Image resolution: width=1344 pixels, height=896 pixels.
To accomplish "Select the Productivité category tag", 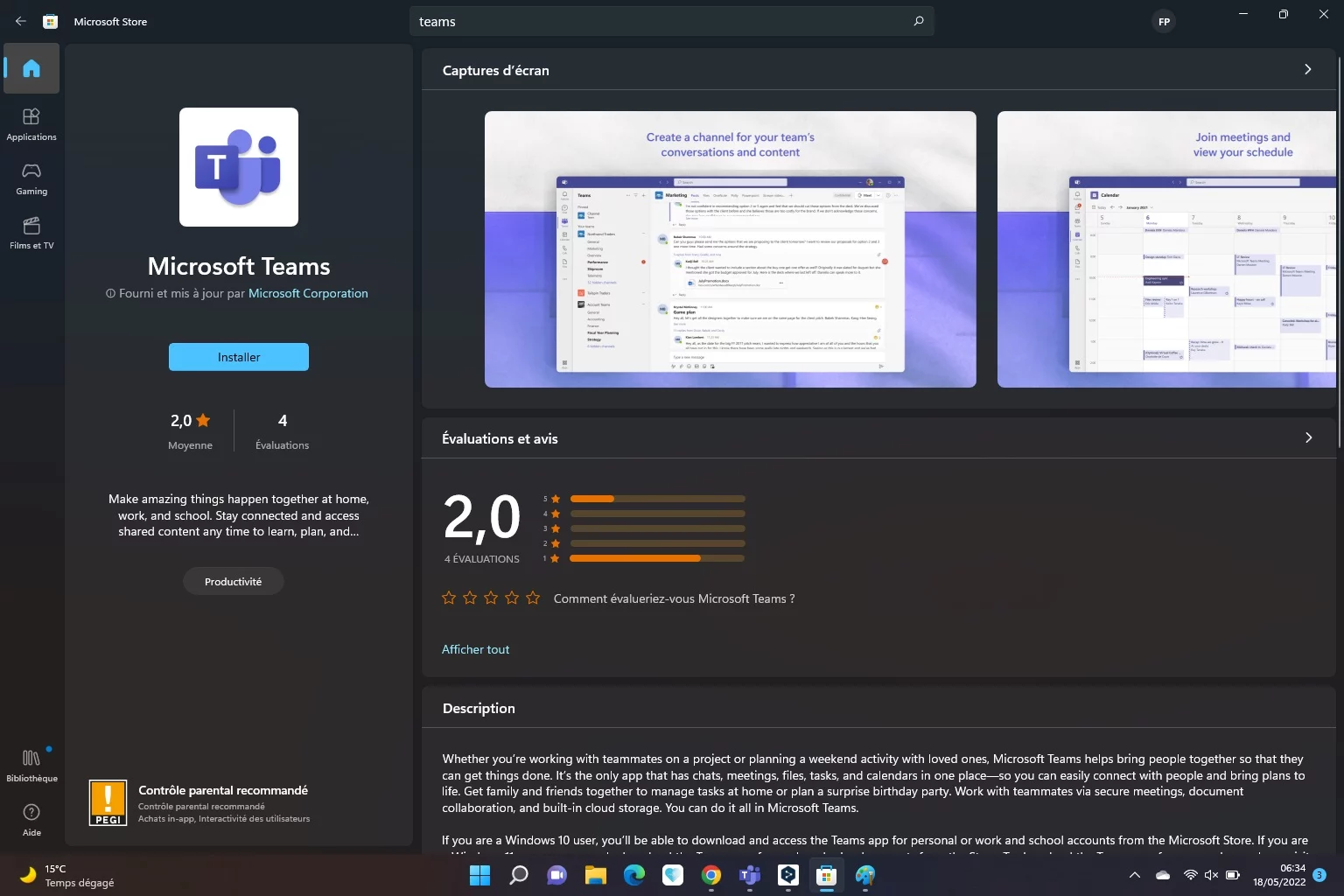I will click(233, 582).
